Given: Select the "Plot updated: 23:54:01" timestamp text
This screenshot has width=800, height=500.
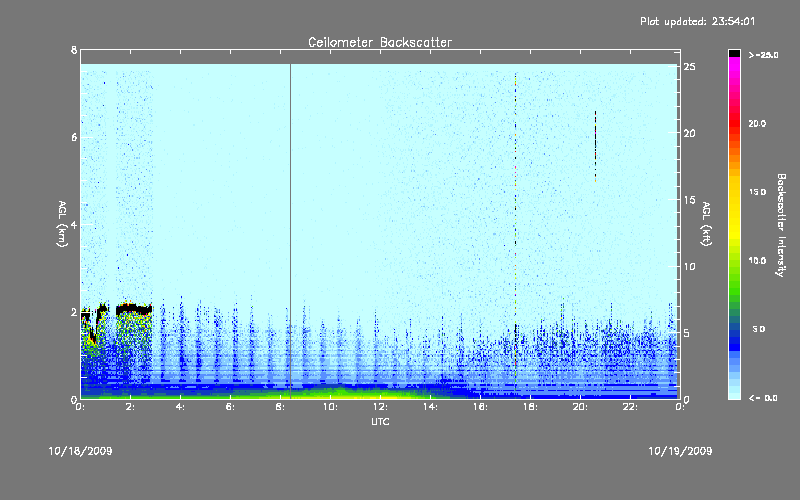Looking at the screenshot, I should coord(697,21).
